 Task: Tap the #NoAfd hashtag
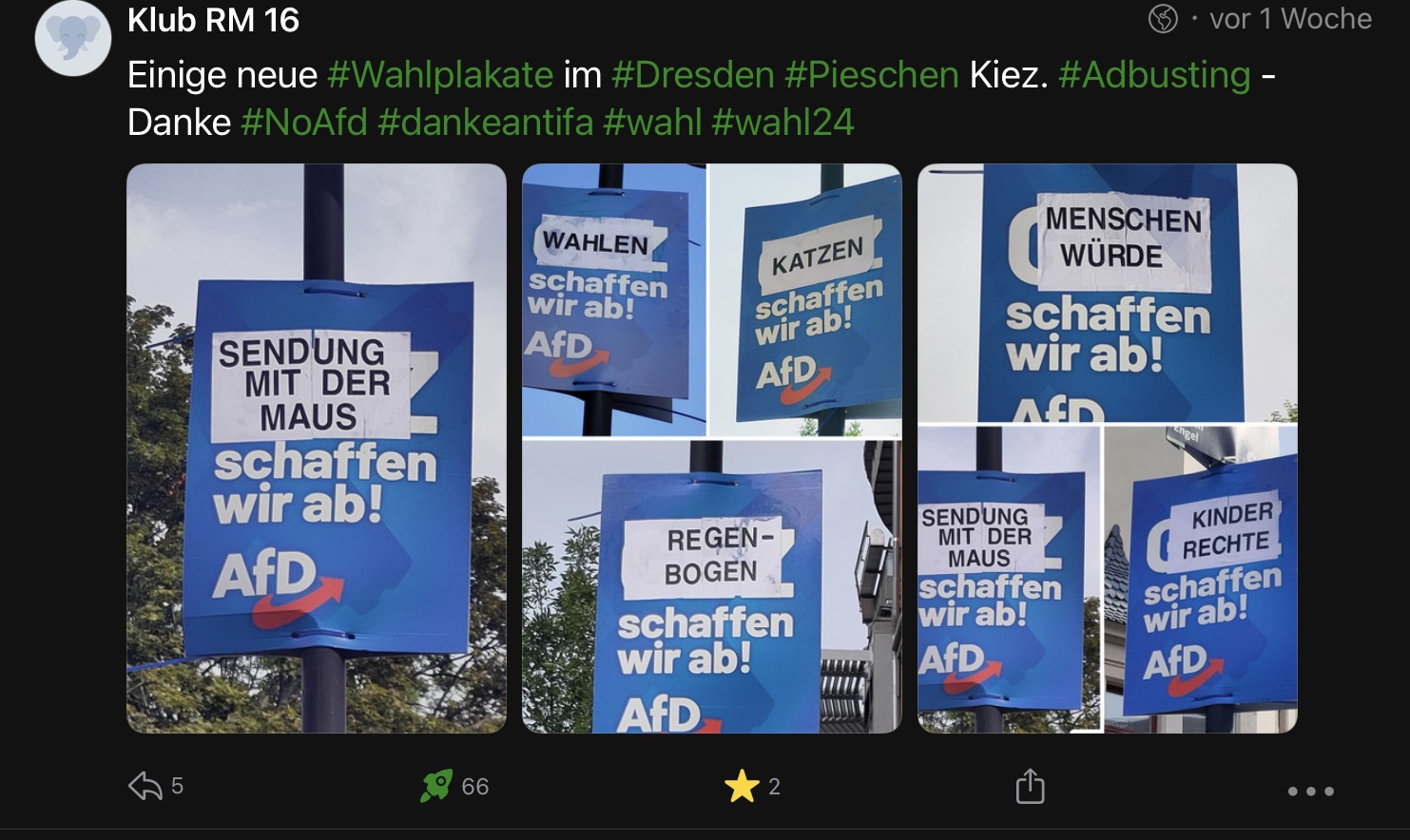(304, 123)
